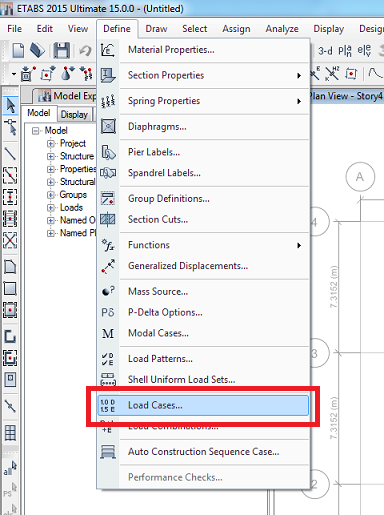Click the Open file icon beside New
The image size is (384, 515).
(x=37, y=51)
